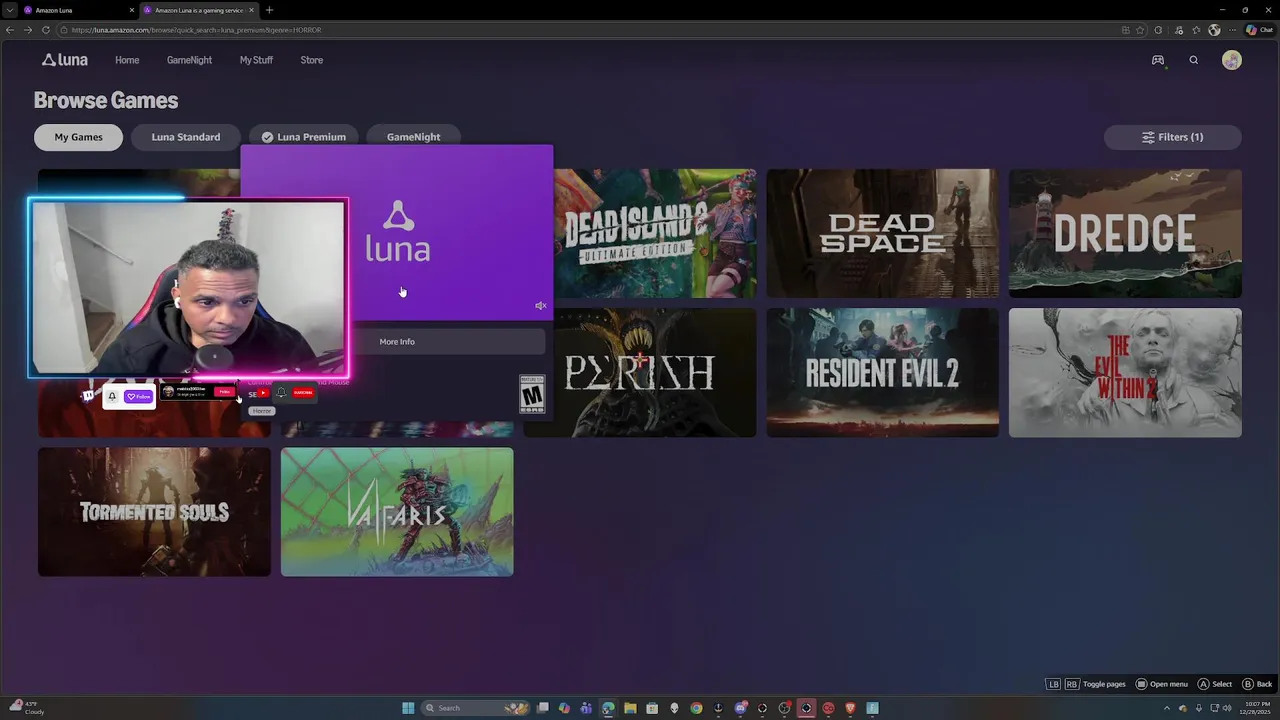
Task: Open the Filters (1) dropdown
Action: (x=1173, y=137)
